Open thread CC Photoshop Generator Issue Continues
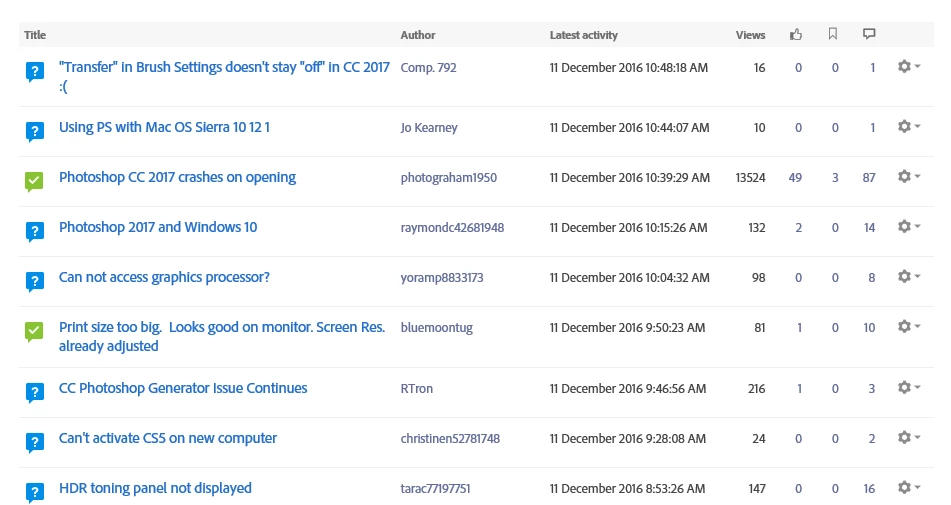This screenshot has width=951, height=505. (x=183, y=388)
